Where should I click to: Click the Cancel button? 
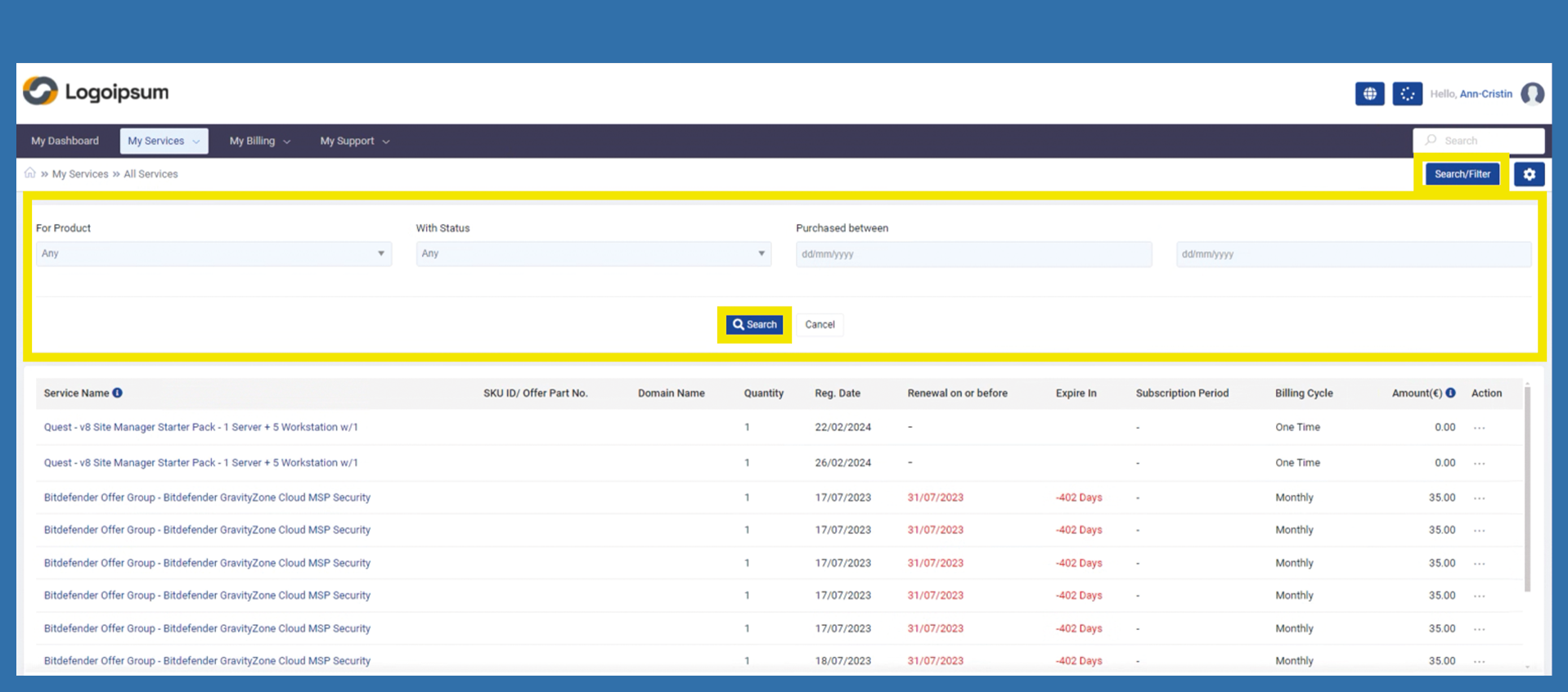coord(820,325)
